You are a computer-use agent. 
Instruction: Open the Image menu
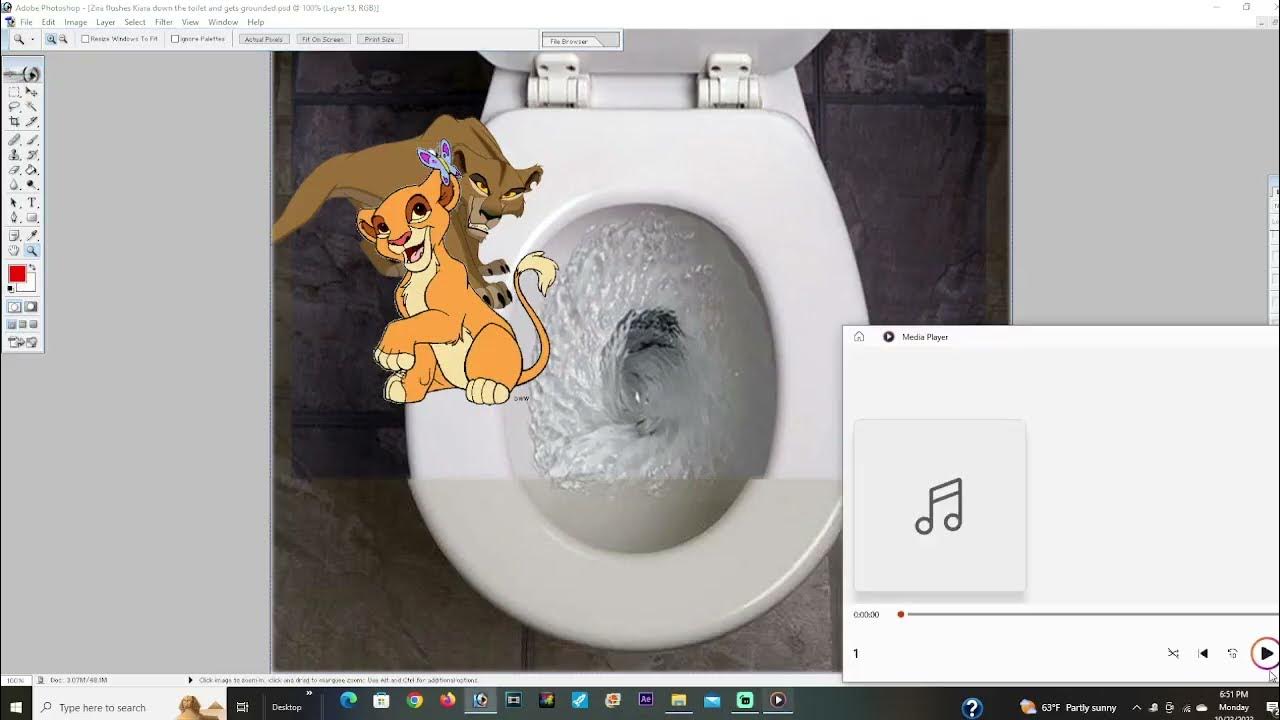(x=76, y=22)
